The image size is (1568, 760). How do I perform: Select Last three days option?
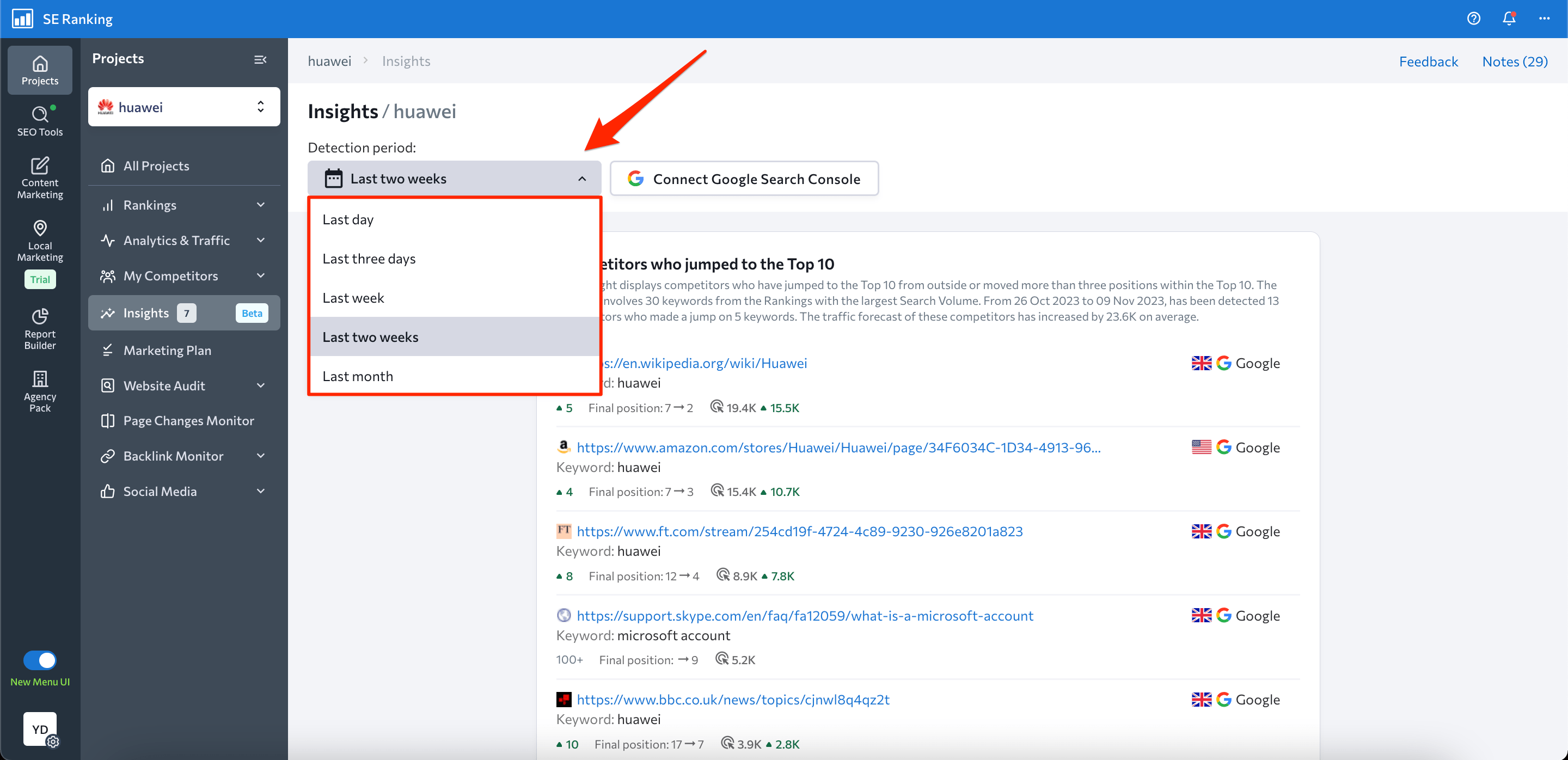pos(454,259)
